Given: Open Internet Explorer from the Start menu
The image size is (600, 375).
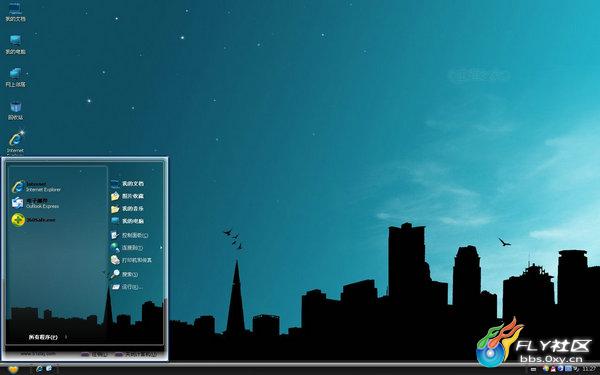Looking at the screenshot, I should pyautogui.click(x=37, y=187).
